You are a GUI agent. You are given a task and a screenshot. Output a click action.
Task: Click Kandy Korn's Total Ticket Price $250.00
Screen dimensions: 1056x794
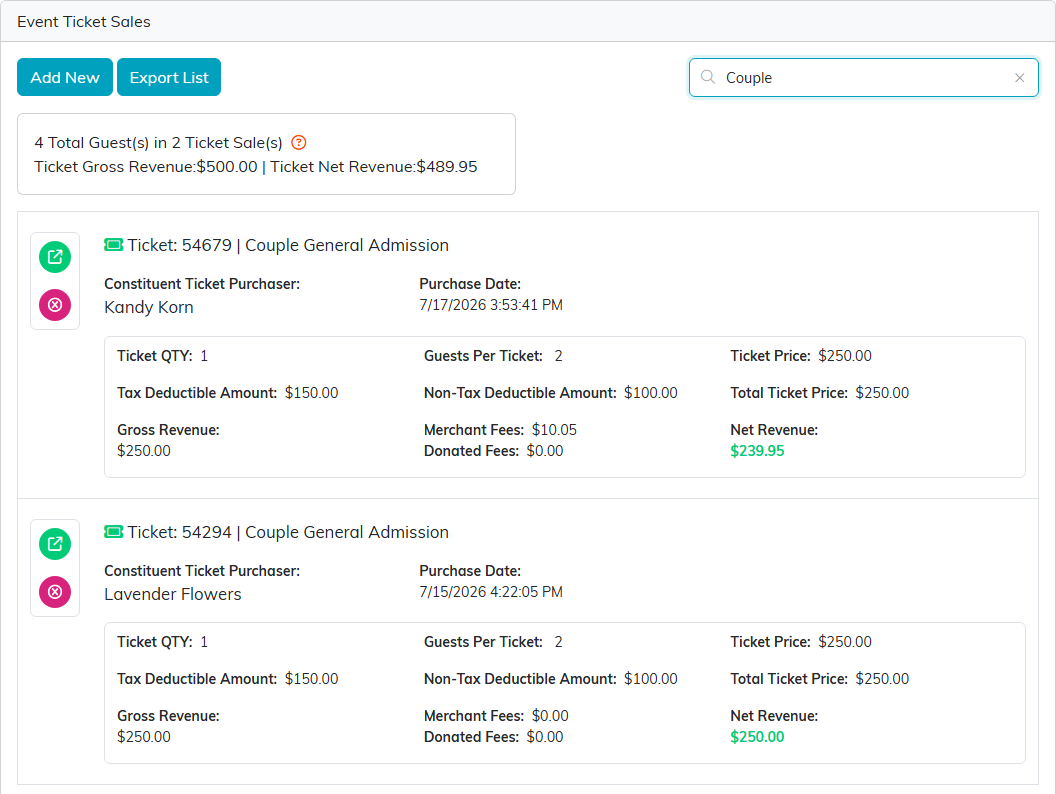[x=882, y=393]
